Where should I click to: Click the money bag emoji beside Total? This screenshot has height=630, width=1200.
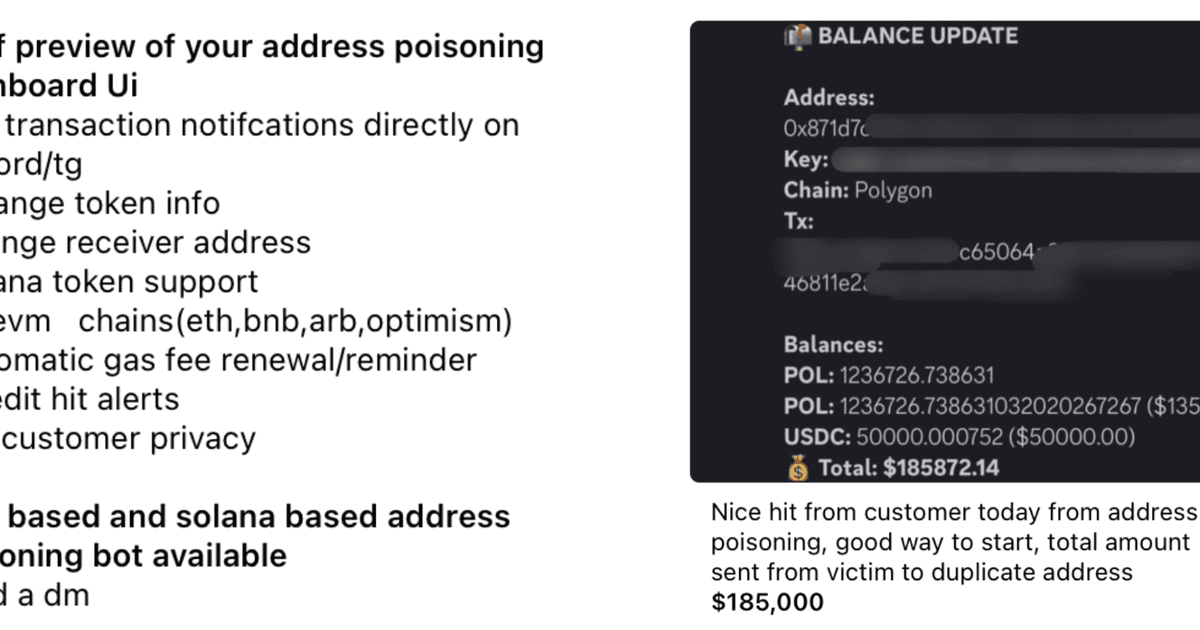point(798,468)
